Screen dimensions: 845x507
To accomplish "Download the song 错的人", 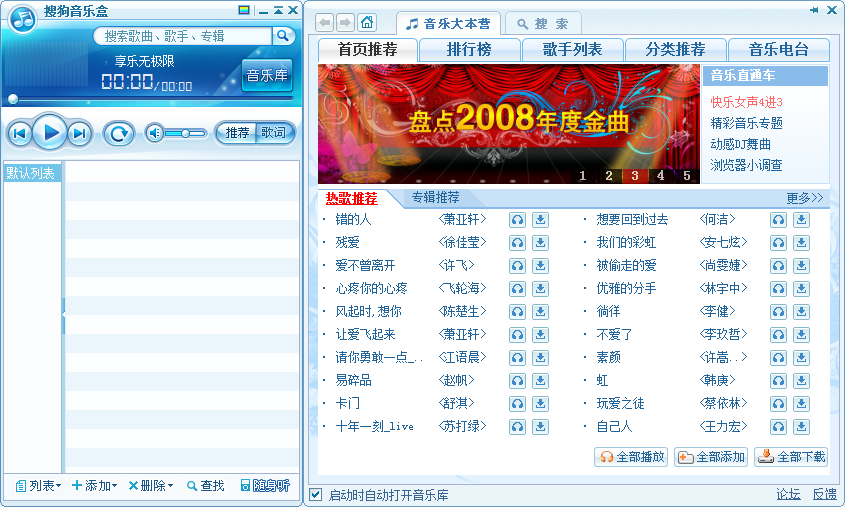I will click(541, 220).
